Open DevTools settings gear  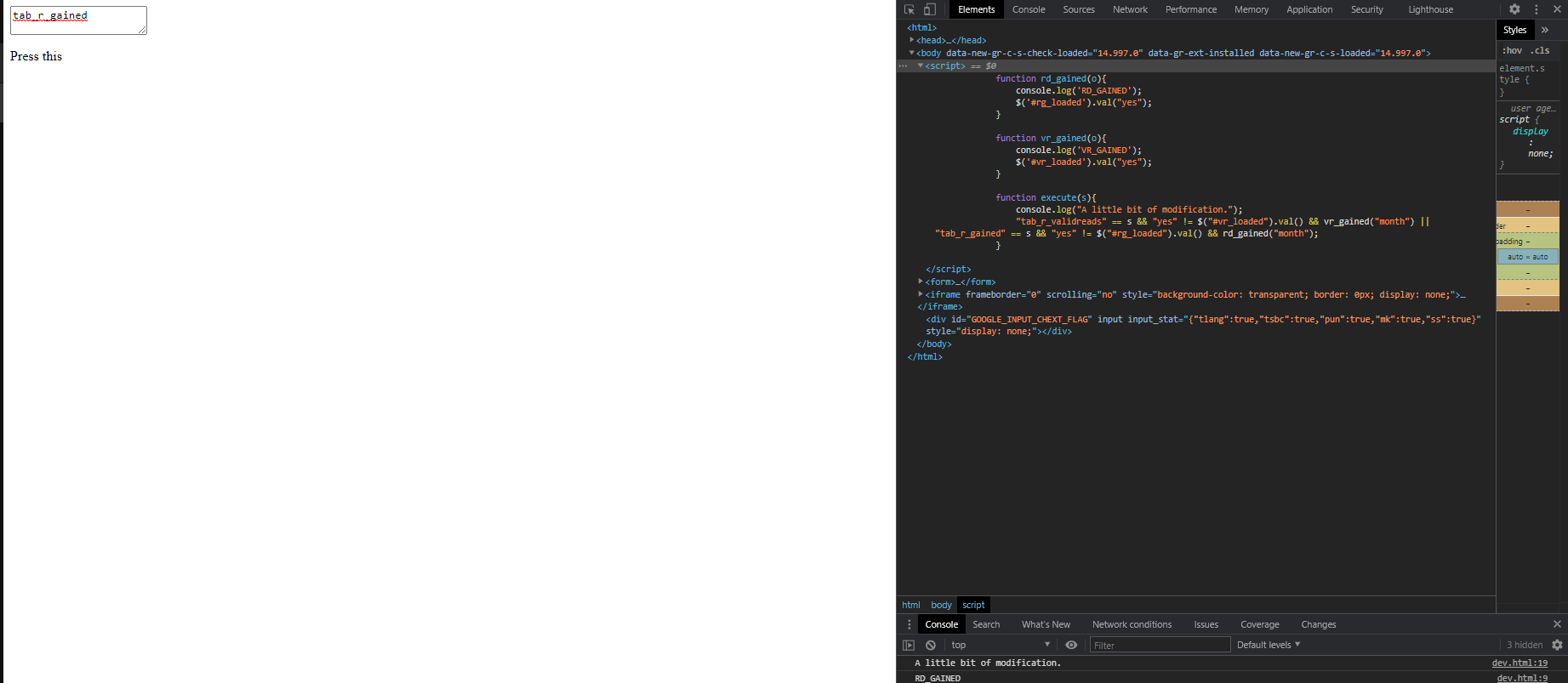(x=1514, y=9)
